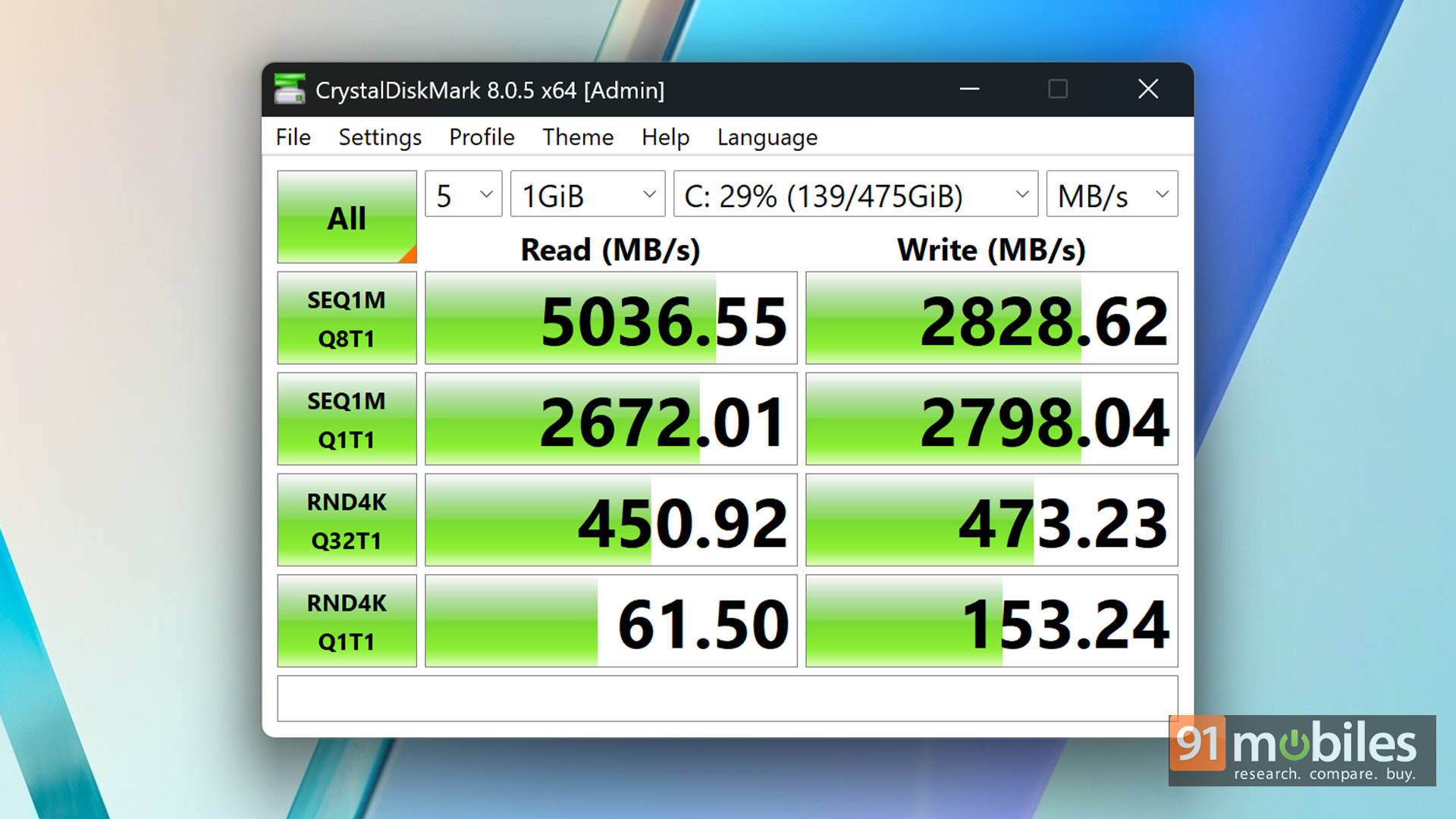
Task: Open the test size dropdown showing 1GiB
Action: click(588, 195)
